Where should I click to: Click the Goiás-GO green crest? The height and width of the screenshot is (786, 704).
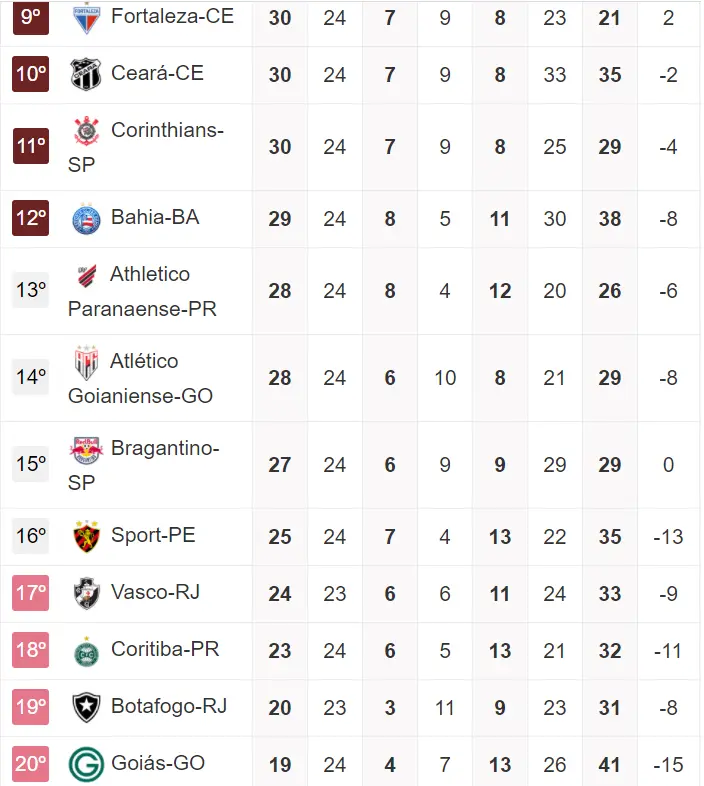[86, 764]
